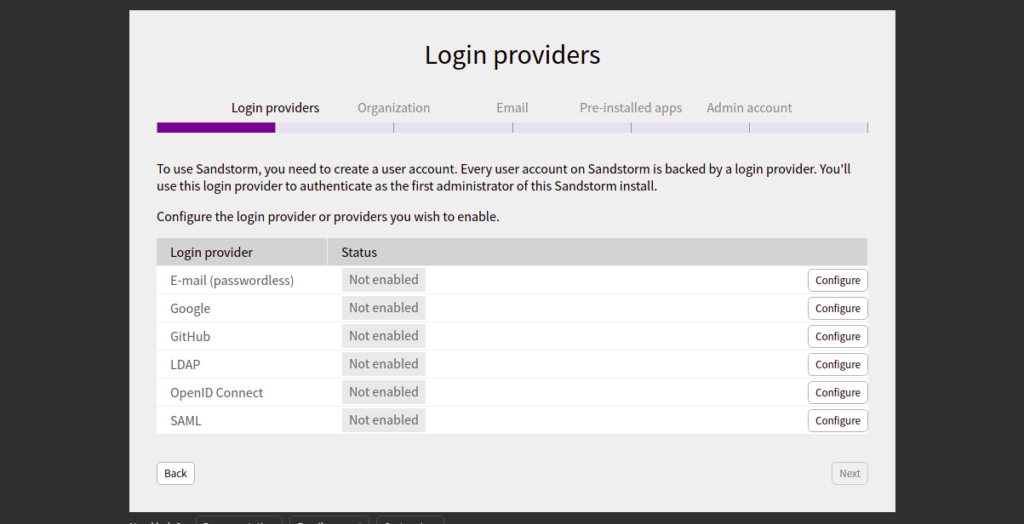This screenshot has width=1024, height=524.
Task: Select the Admin account step label
Action: click(x=749, y=108)
